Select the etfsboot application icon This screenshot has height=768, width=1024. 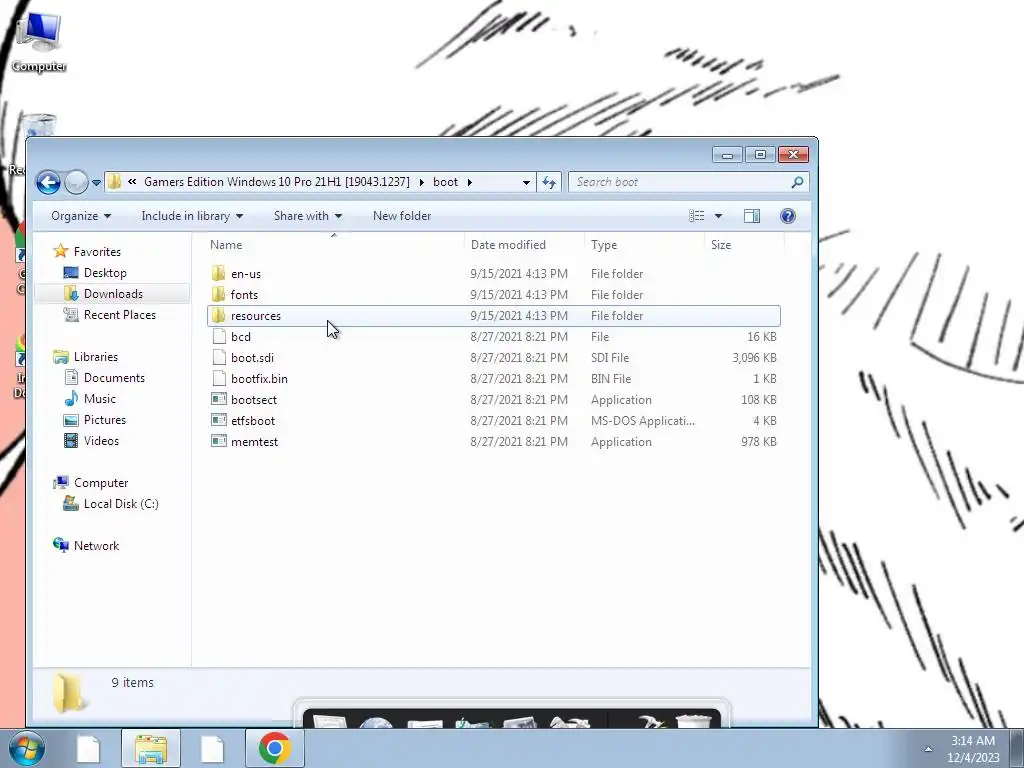(219, 420)
